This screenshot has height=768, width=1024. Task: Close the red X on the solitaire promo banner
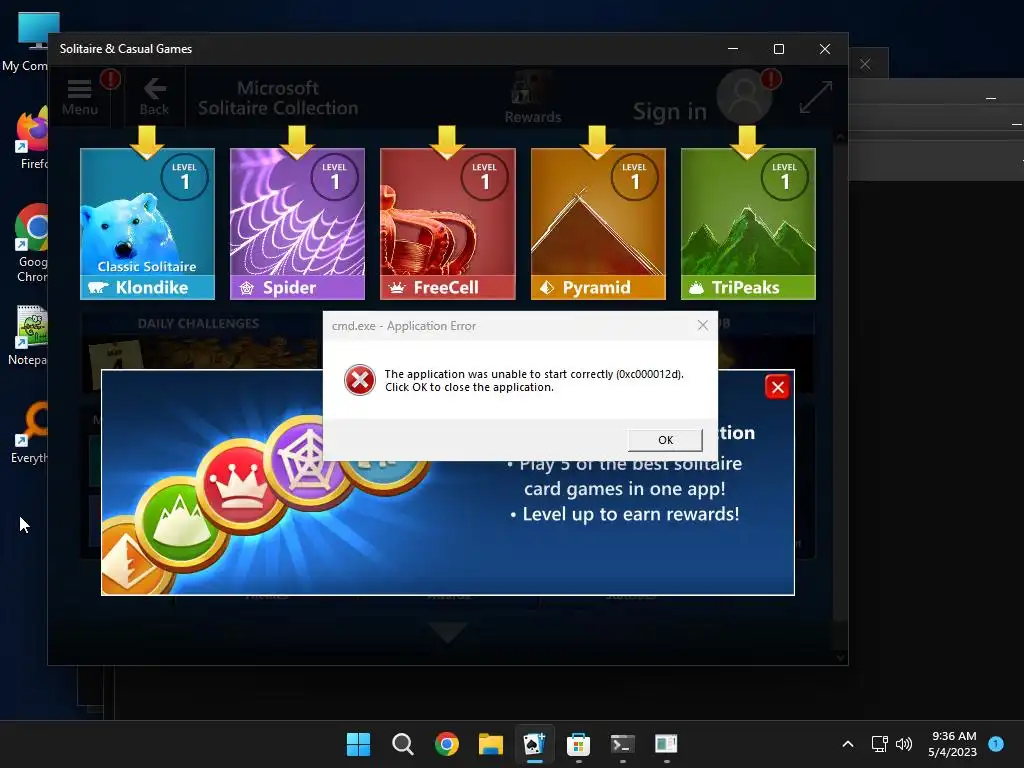(777, 387)
